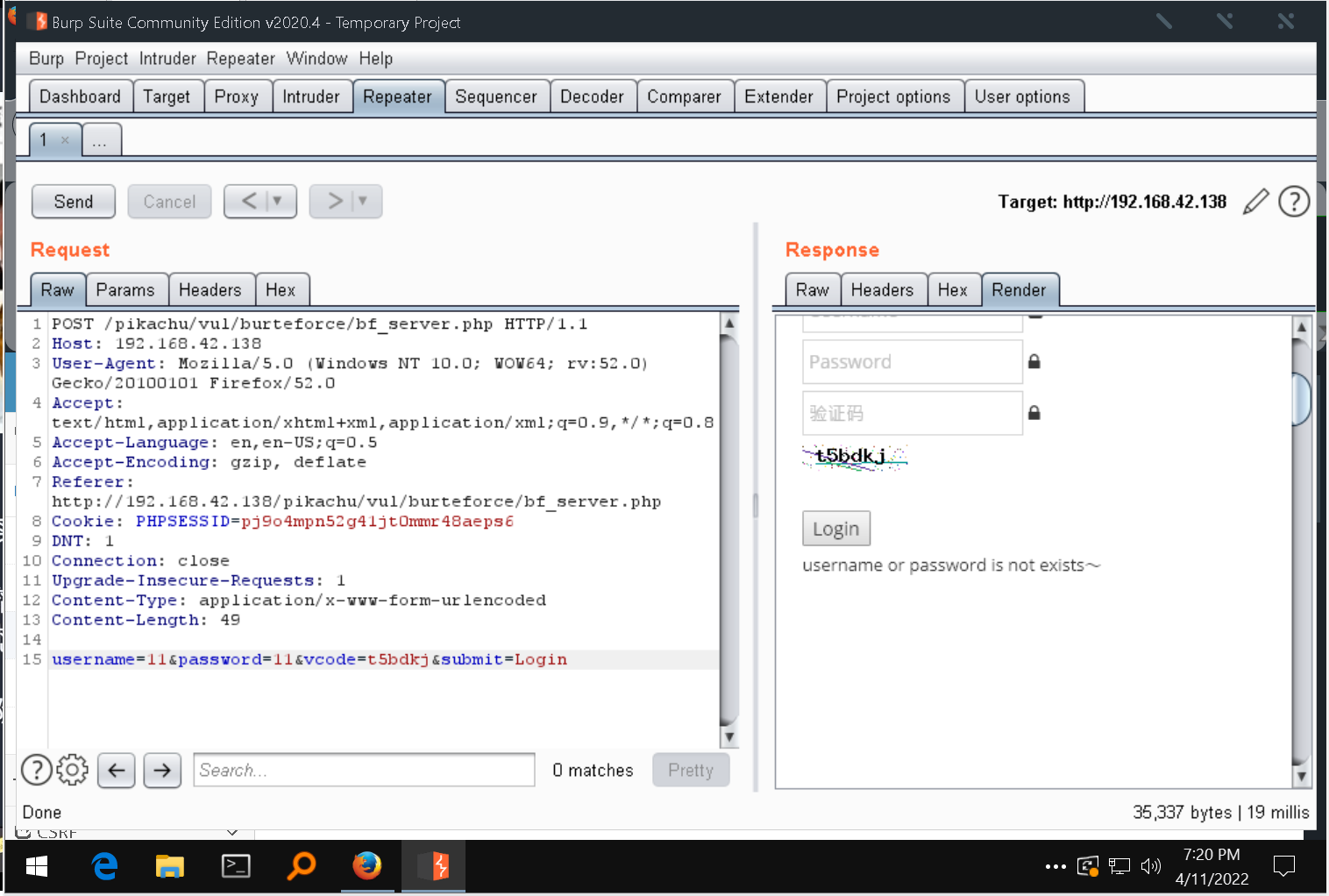Click the Cookie PHPSESSID header line
This screenshot has height=896, width=1329.
[x=282, y=522]
